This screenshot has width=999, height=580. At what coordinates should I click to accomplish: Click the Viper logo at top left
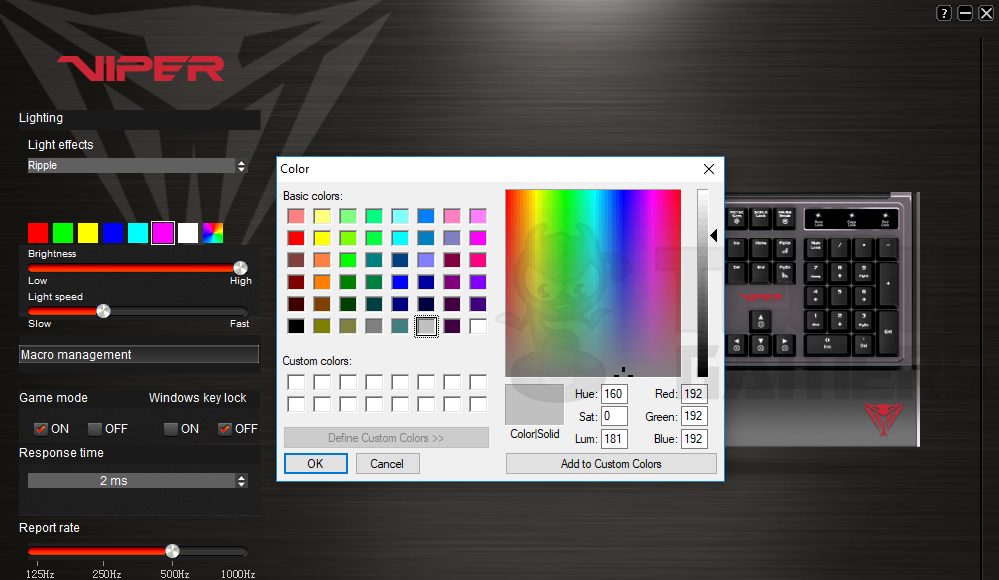140,68
